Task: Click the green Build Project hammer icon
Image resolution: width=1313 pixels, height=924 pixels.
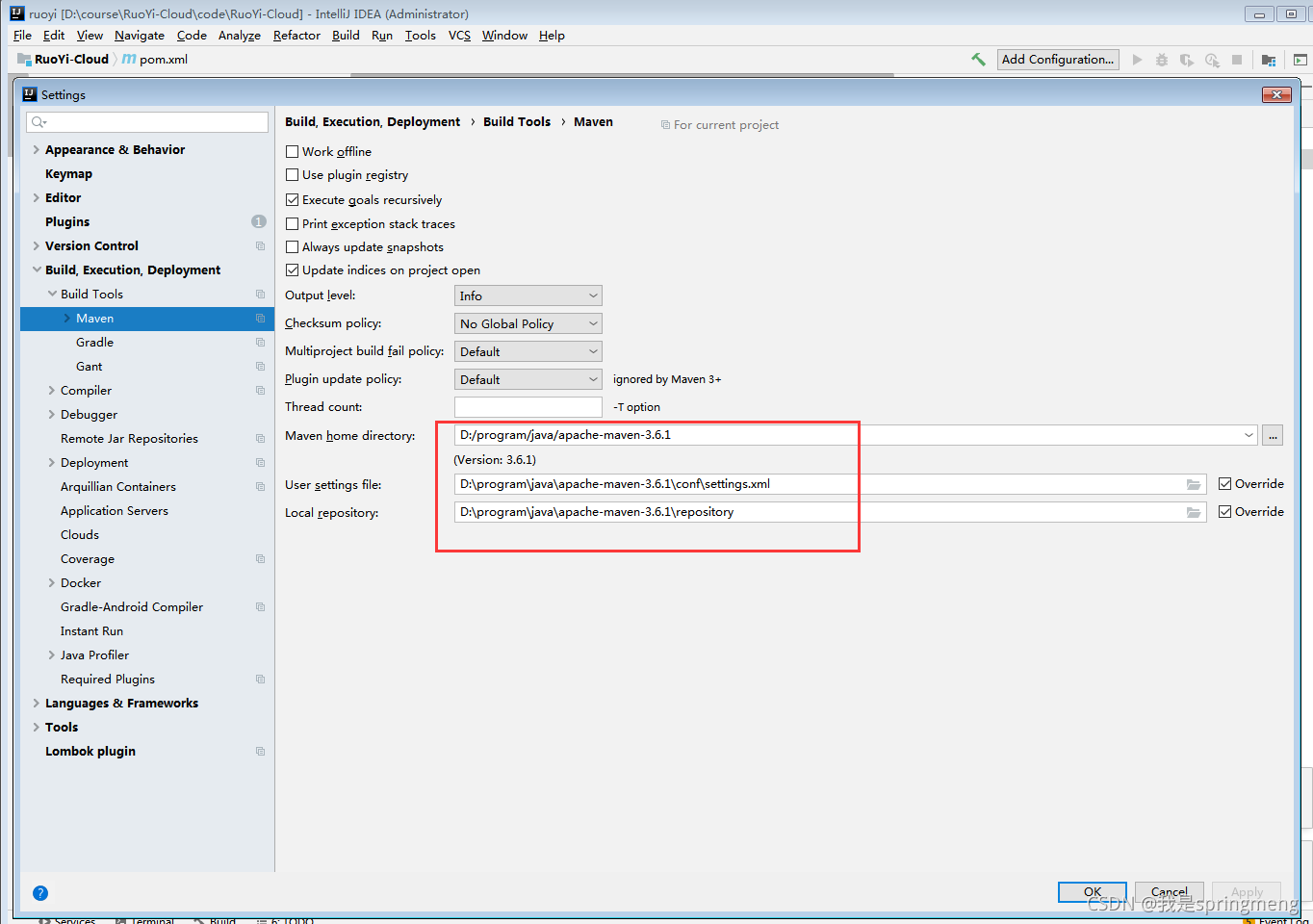Action: 978,60
